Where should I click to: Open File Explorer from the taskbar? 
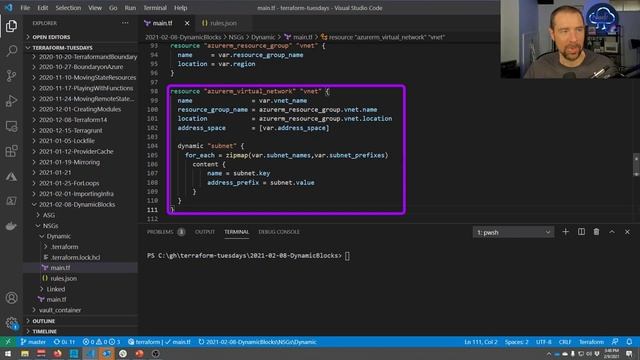click(25, 353)
